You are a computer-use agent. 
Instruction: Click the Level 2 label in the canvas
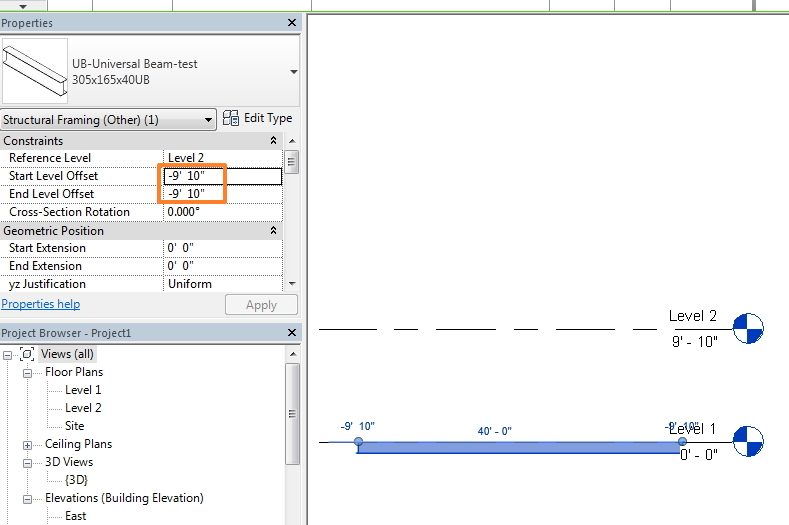point(692,316)
